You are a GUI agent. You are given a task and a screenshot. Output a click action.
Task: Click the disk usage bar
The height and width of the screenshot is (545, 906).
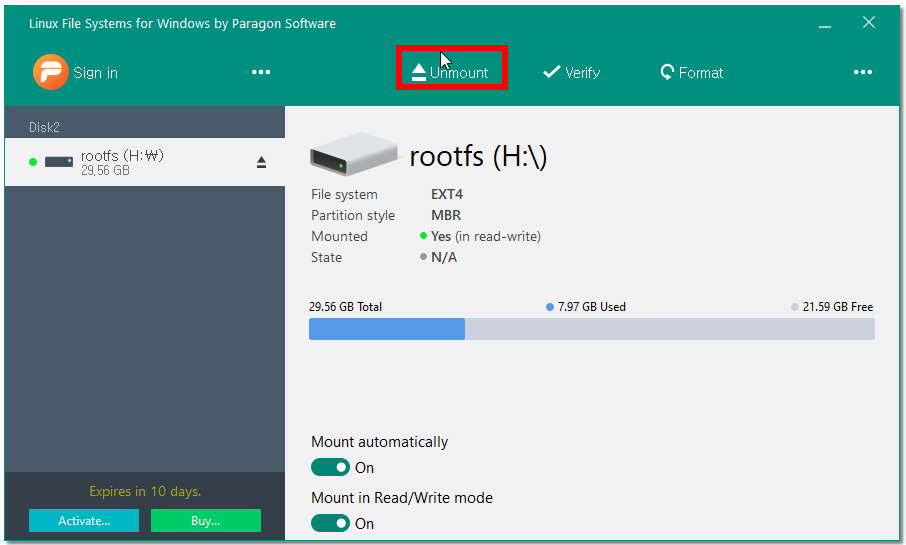click(x=592, y=329)
